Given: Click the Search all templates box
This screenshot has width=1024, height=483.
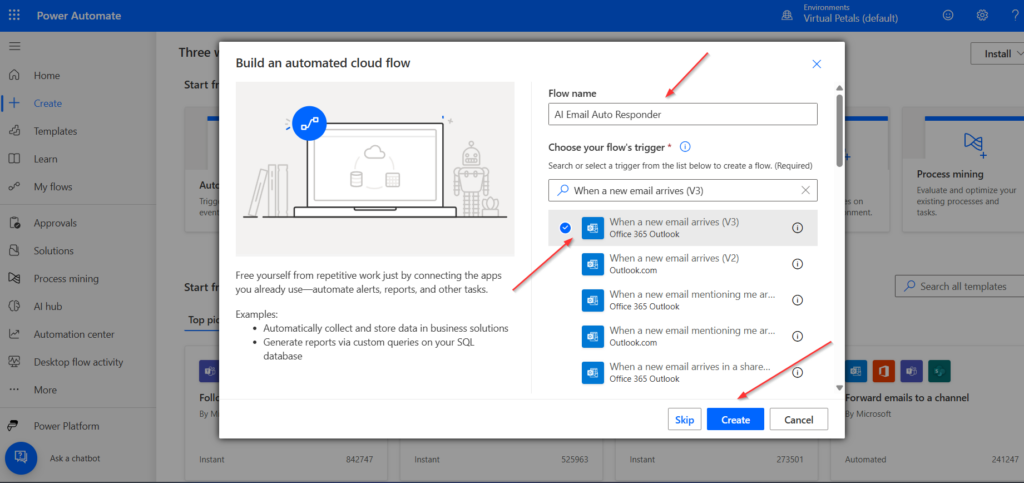Looking at the screenshot, I should tap(959, 286).
